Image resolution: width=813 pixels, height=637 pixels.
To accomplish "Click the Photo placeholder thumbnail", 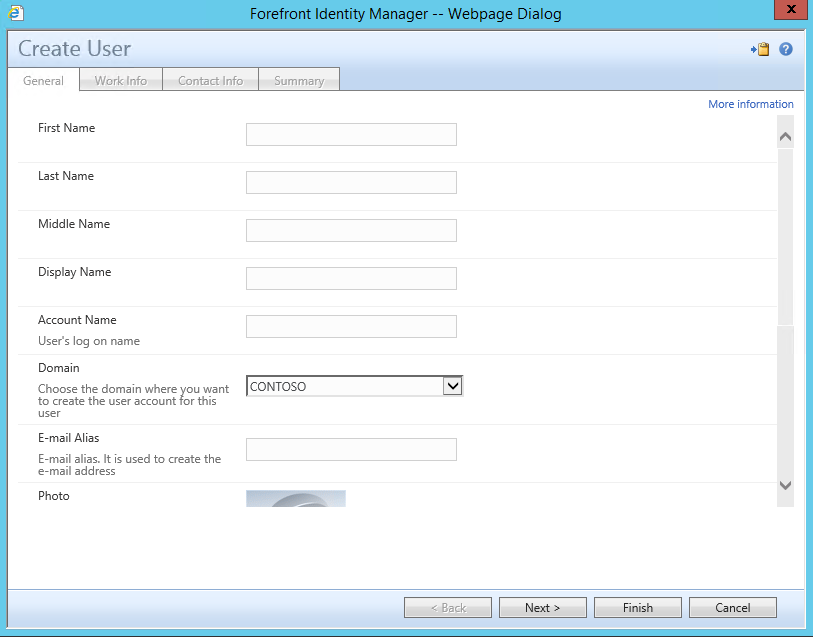I will pyautogui.click(x=296, y=499).
